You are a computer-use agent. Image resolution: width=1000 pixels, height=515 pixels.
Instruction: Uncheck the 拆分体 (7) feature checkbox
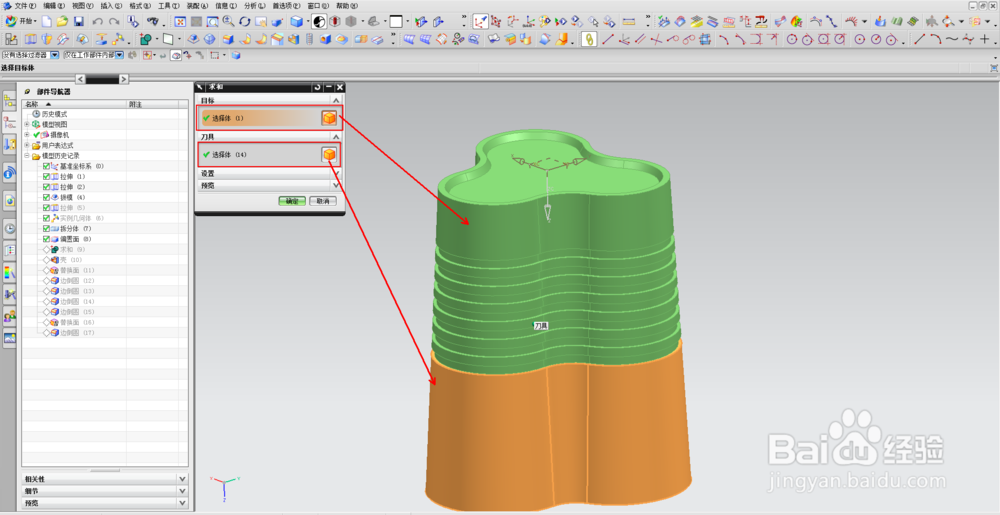click(x=47, y=228)
